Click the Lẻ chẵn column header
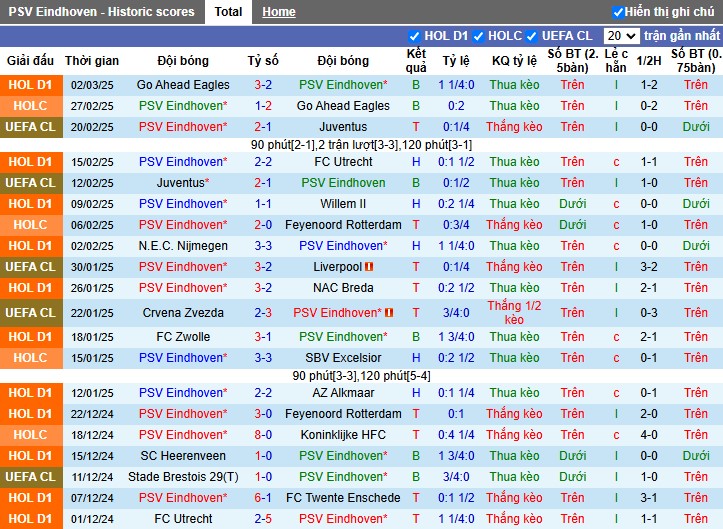 click(616, 60)
